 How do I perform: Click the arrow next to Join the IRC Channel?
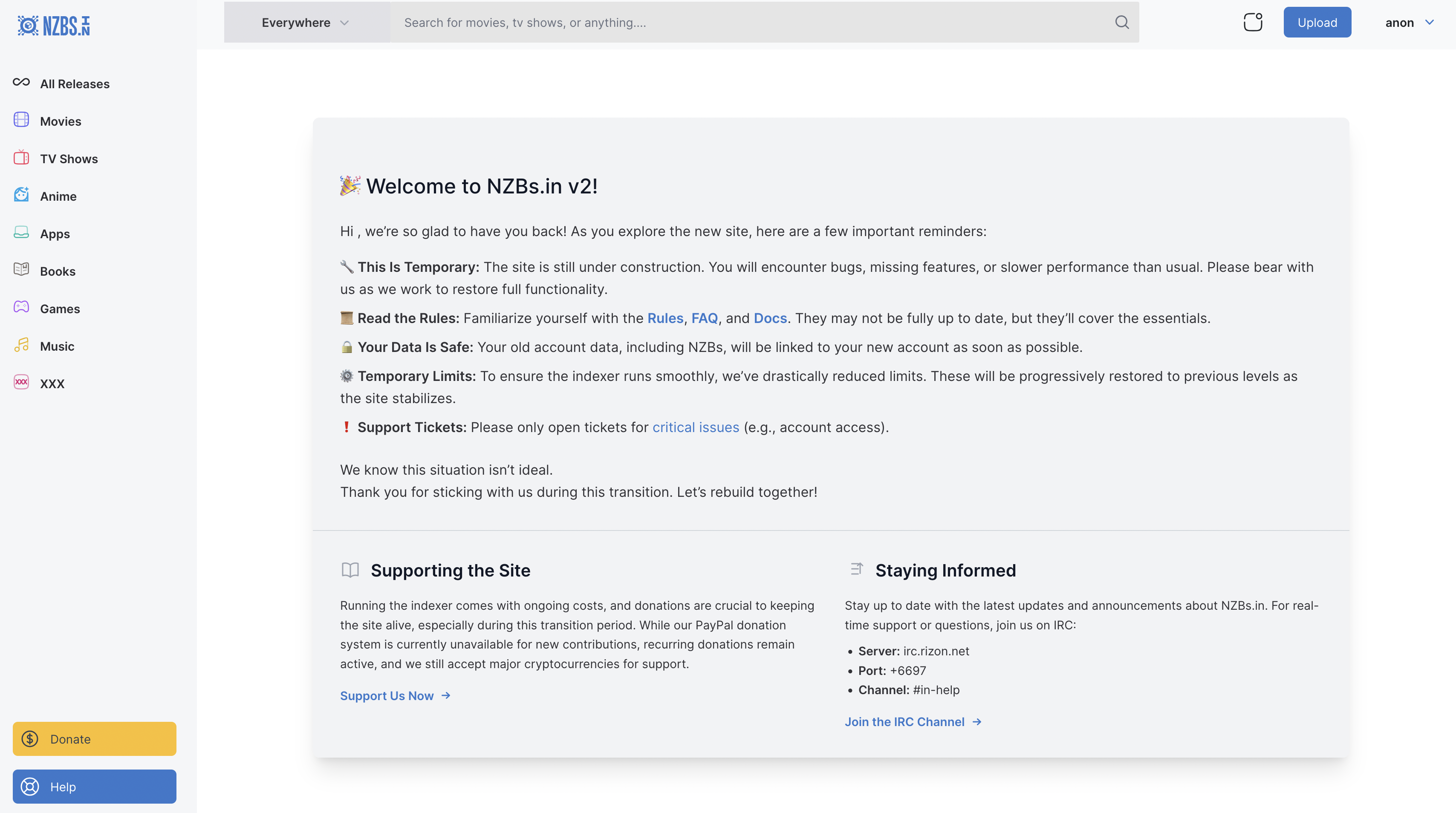tap(976, 721)
